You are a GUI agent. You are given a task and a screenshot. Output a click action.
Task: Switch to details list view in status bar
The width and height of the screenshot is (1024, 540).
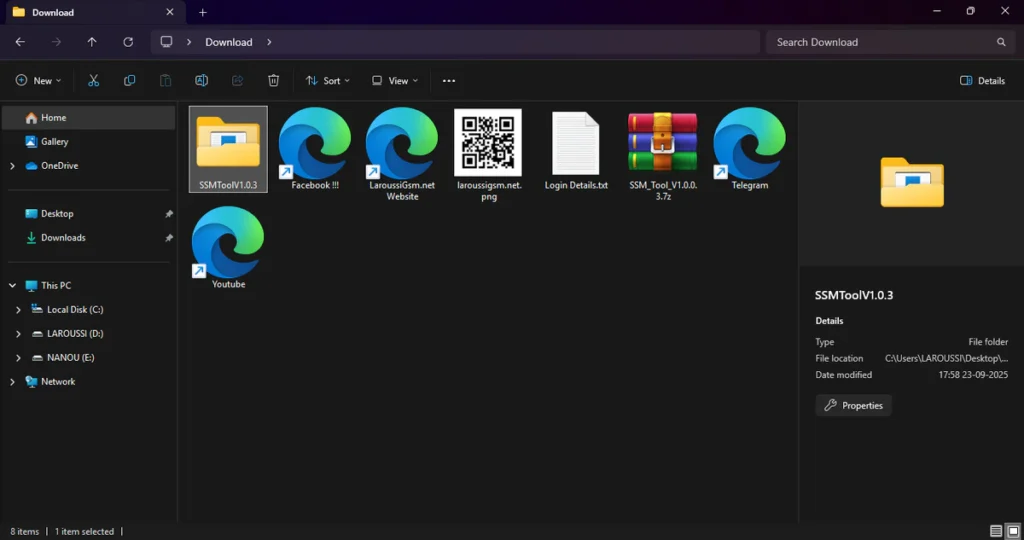[996, 531]
